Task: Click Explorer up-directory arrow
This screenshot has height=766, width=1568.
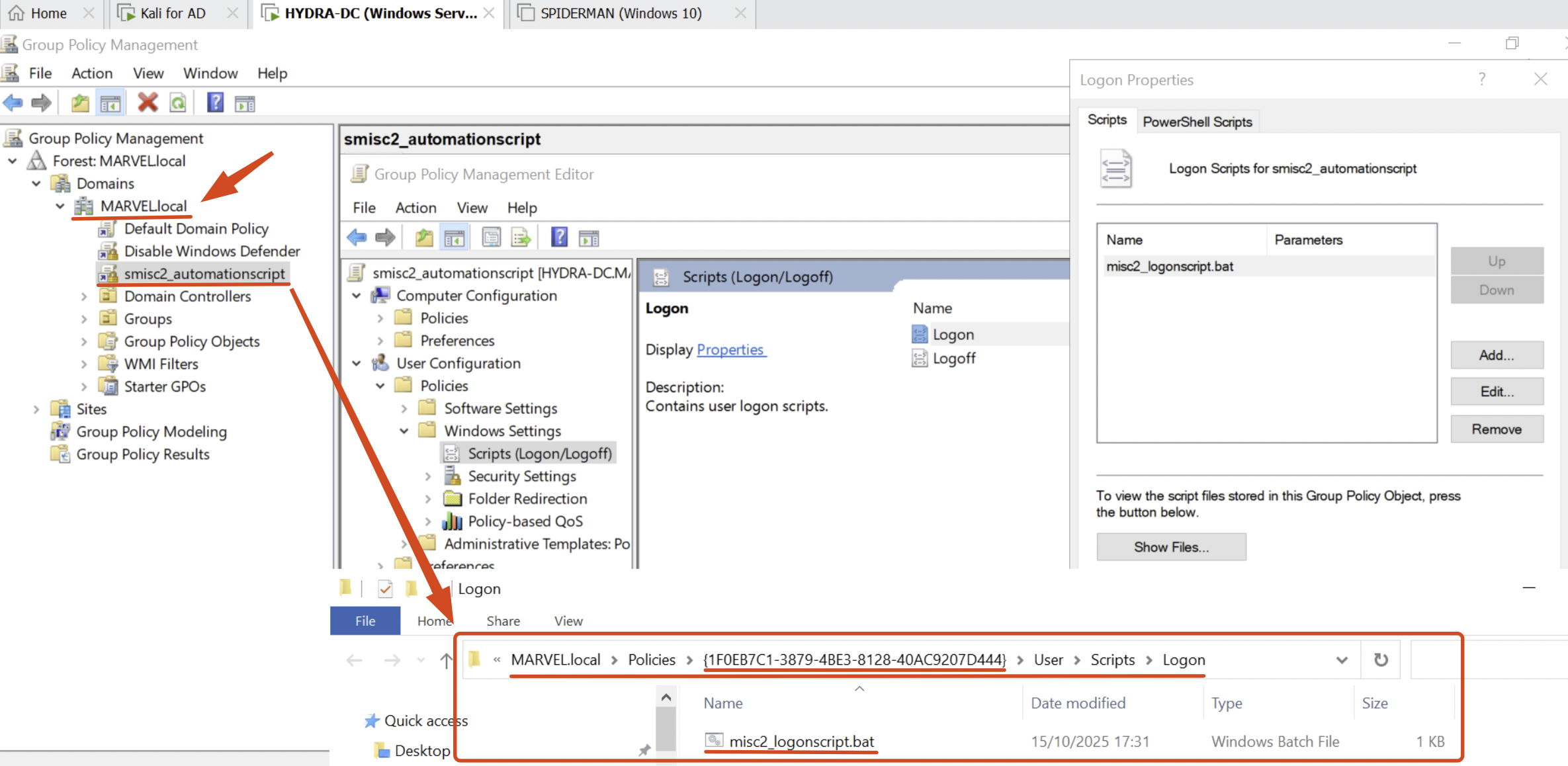Action: (447, 660)
